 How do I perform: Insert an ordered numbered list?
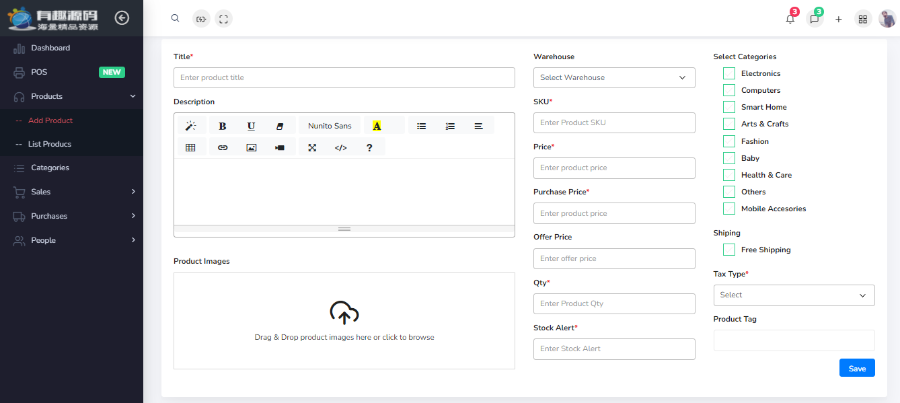[451, 126]
